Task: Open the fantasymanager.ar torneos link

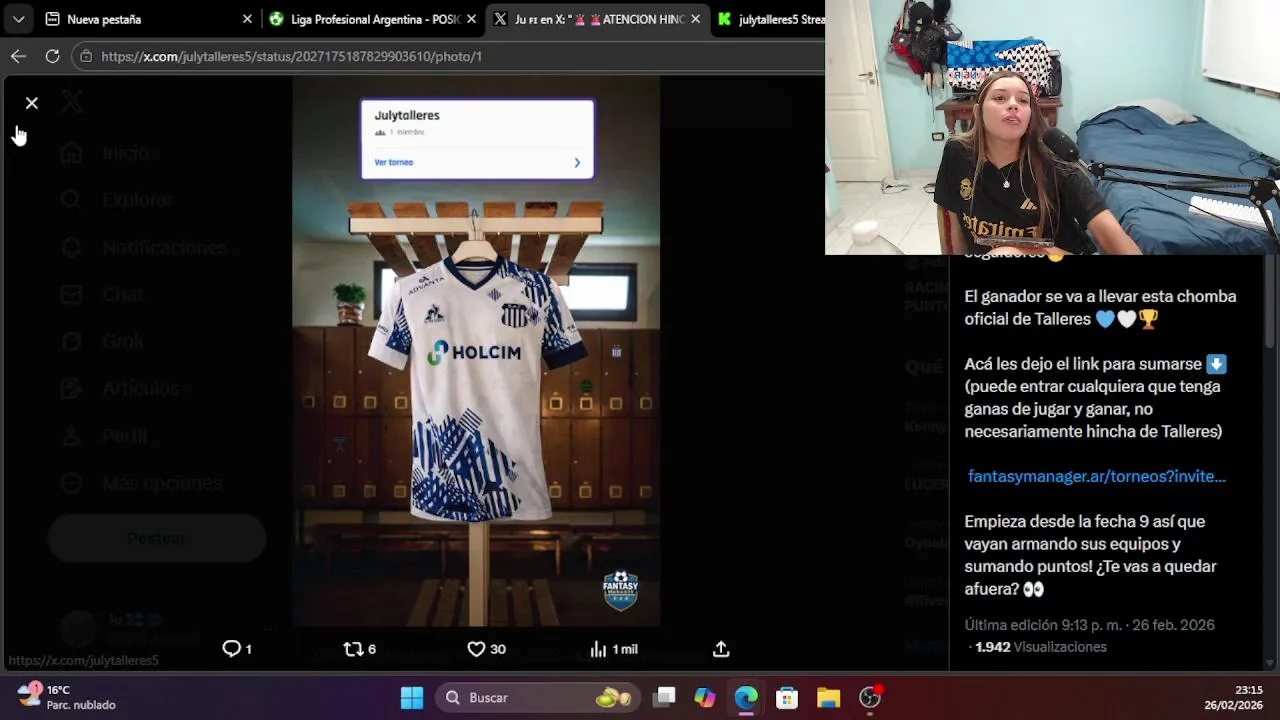Action: [x=1096, y=476]
